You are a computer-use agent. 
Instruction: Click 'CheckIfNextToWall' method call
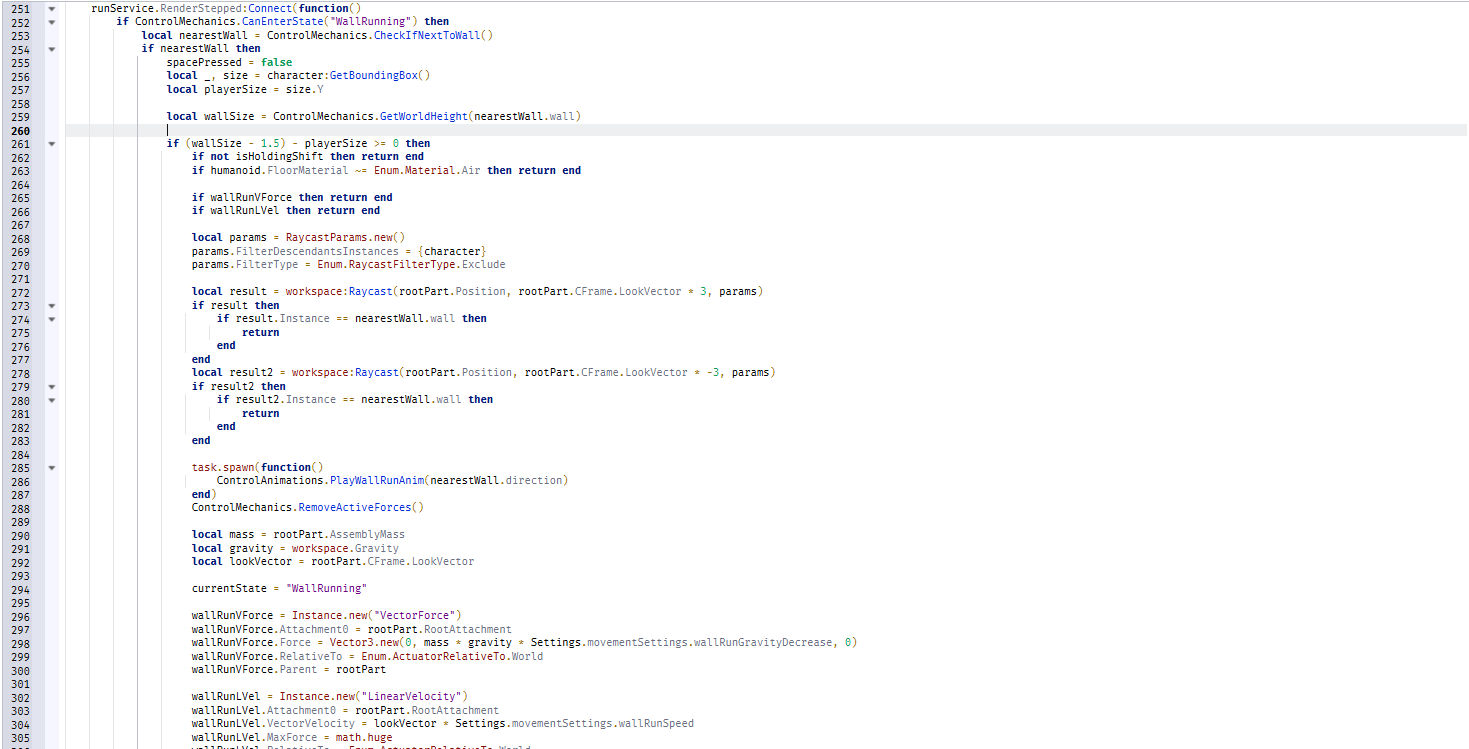point(427,35)
